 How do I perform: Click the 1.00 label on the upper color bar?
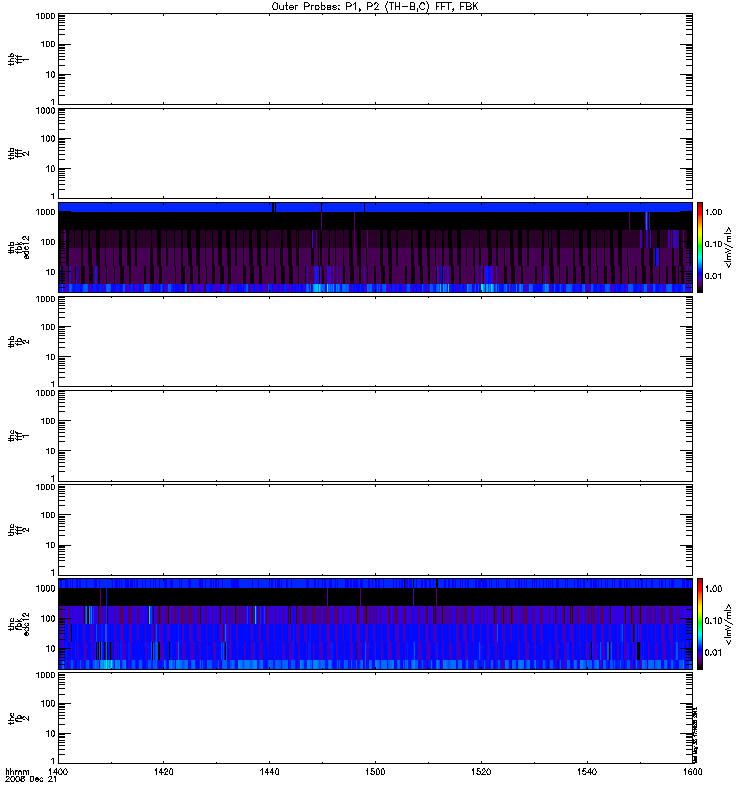tap(714, 212)
